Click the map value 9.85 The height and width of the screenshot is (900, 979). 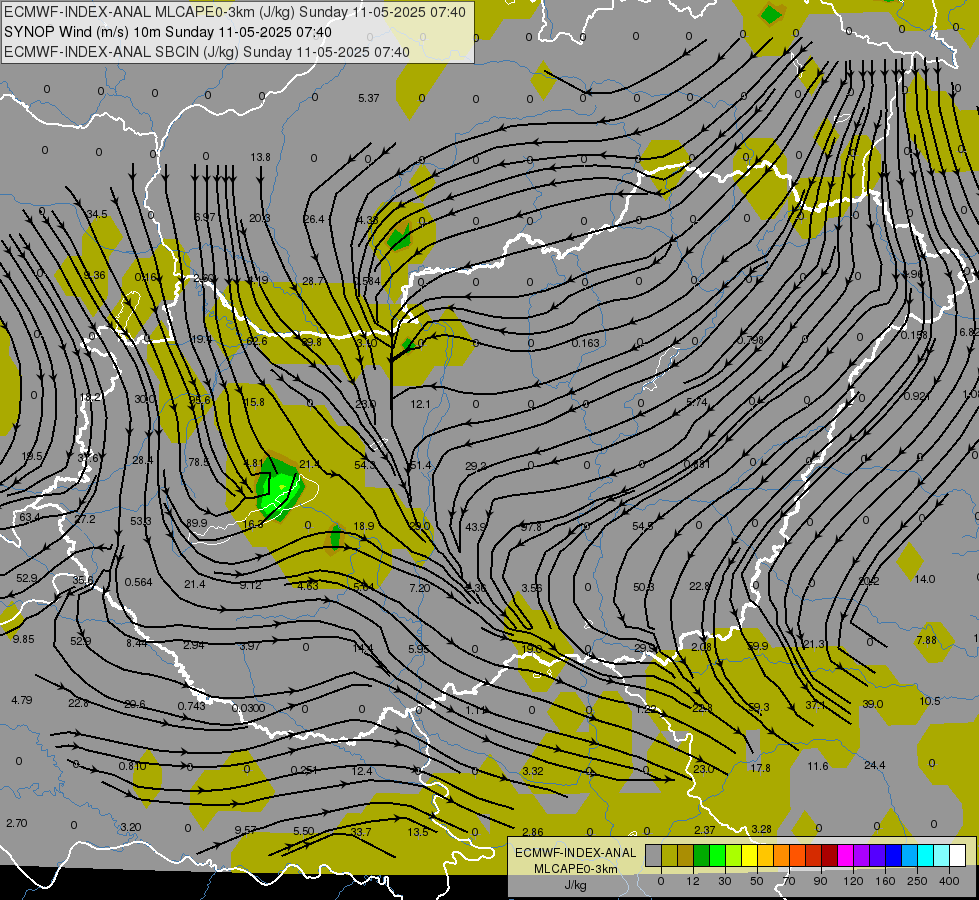point(24,638)
